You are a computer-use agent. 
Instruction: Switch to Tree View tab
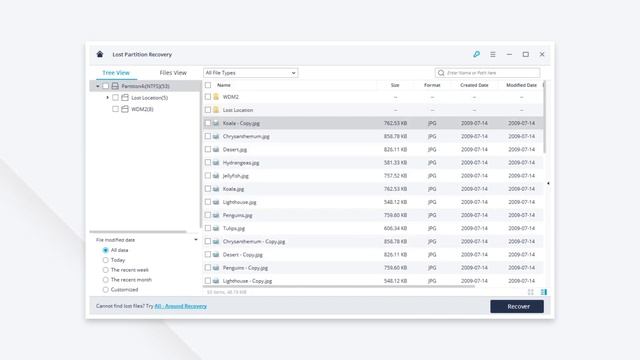(116, 73)
